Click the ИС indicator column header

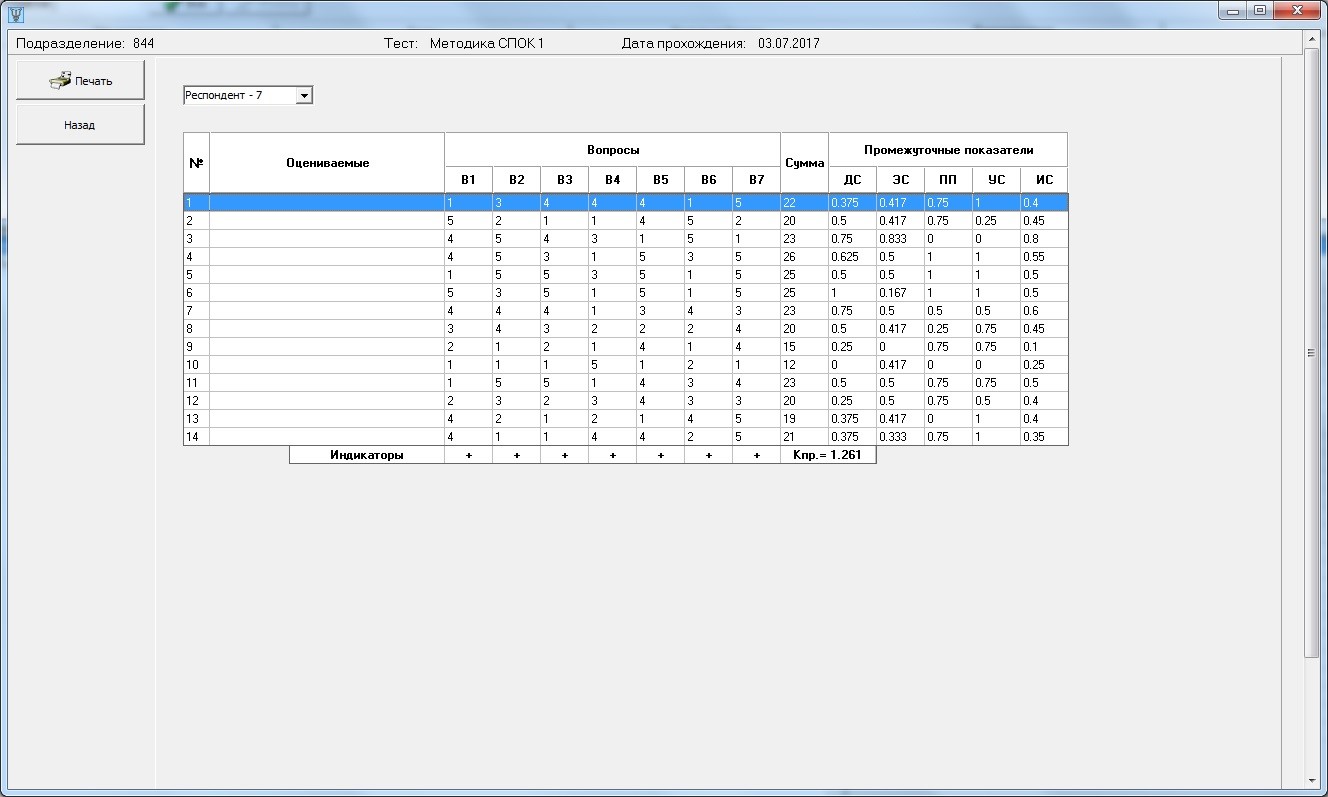[1044, 180]
